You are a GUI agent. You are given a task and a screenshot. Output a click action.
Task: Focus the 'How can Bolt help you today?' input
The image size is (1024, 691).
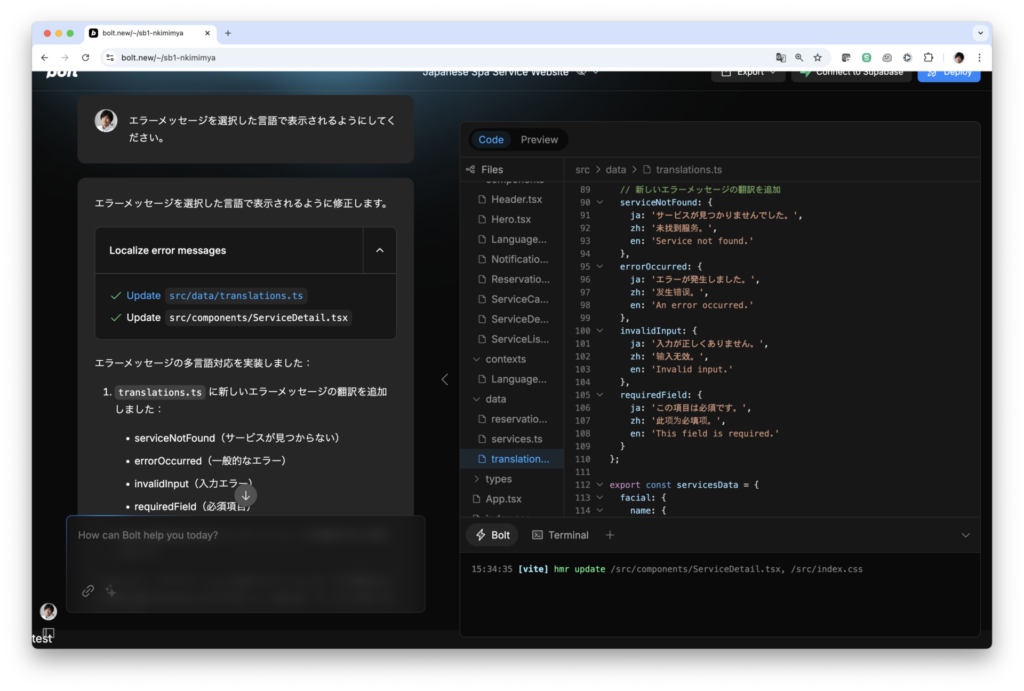(x=245, y=536)
